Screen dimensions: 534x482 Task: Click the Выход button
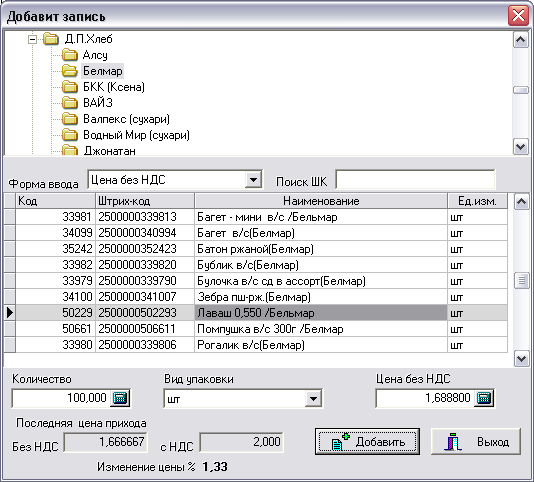tap(476, 442)
